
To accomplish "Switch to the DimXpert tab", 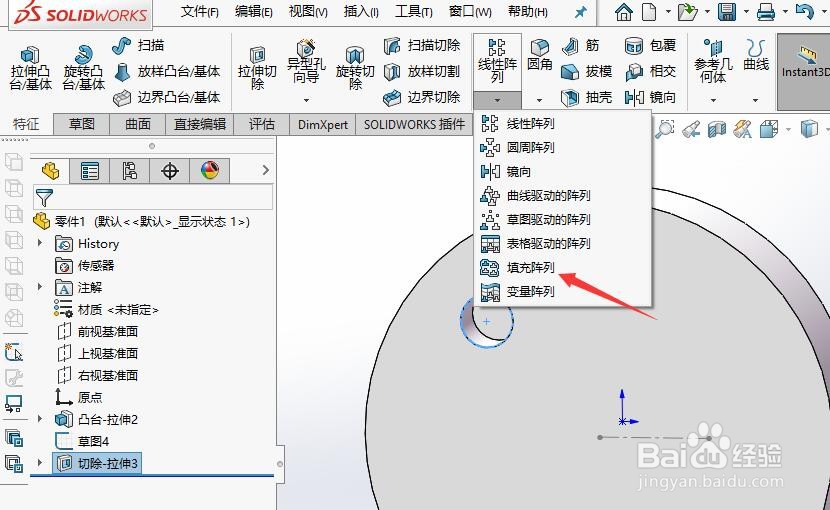I will pyautogui.click(x=323, y=124).
